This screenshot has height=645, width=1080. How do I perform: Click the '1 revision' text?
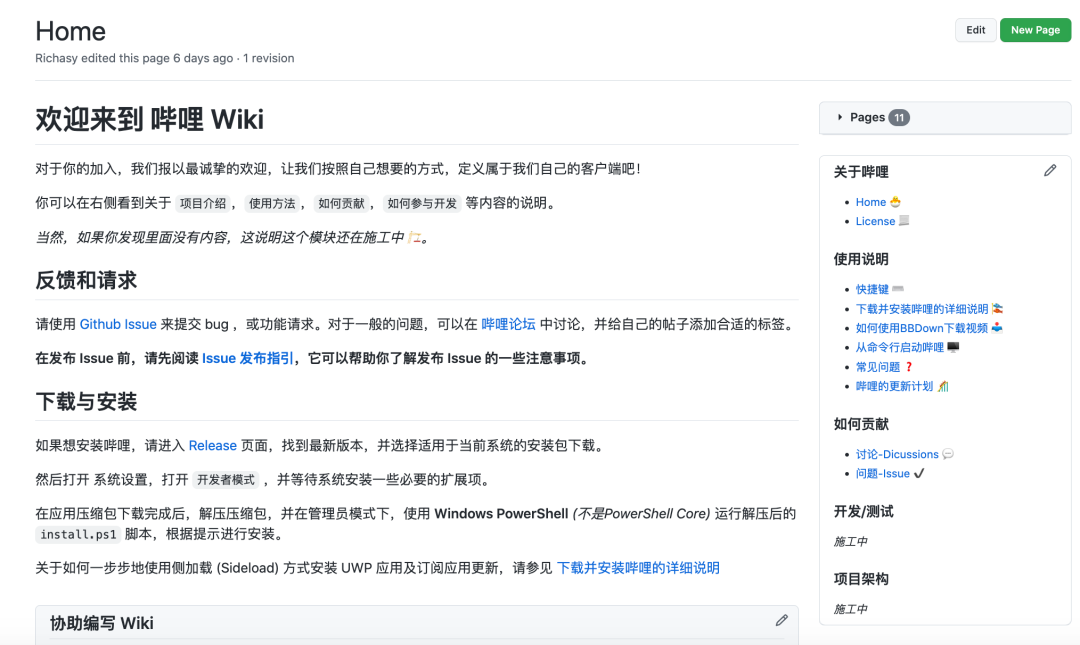click(269, 58)
